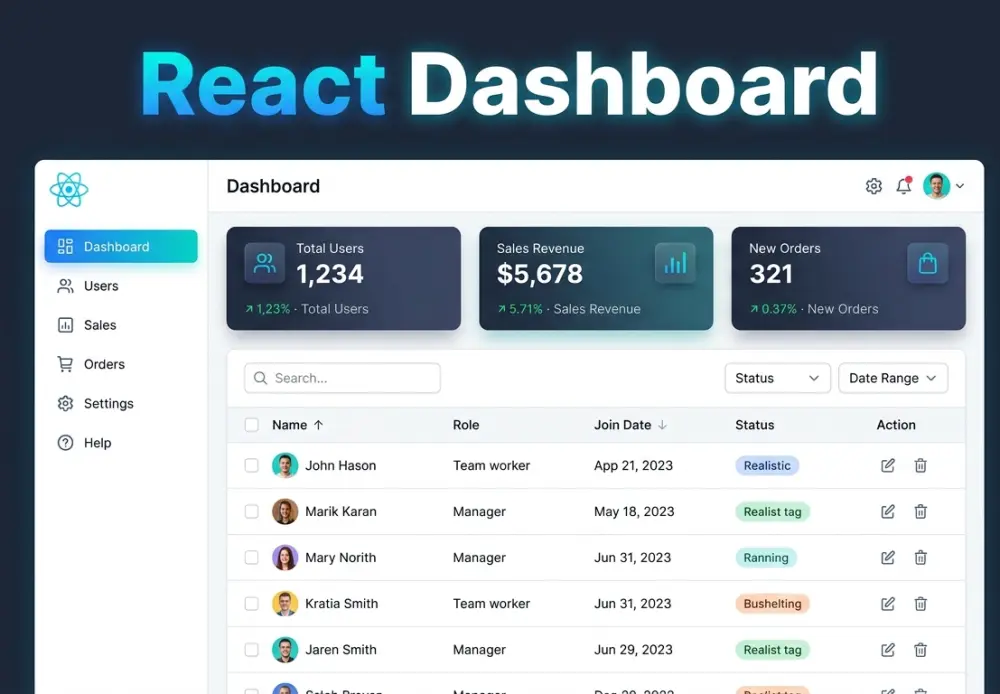Click the Realistic status tag
Viewport: 1000px width, 694px height.
[x=767, y=466]
